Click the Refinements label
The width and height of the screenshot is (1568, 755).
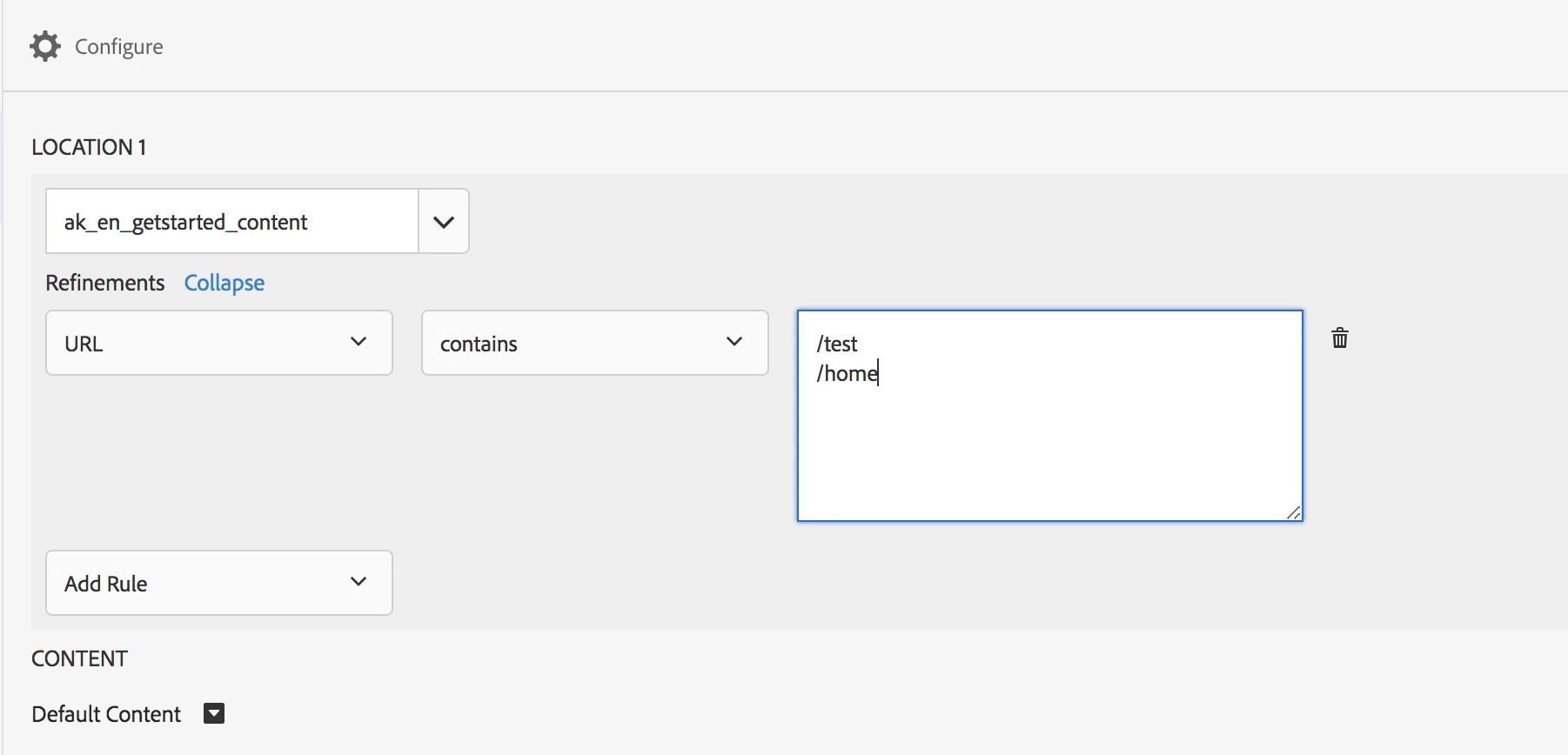click(105, 283)
